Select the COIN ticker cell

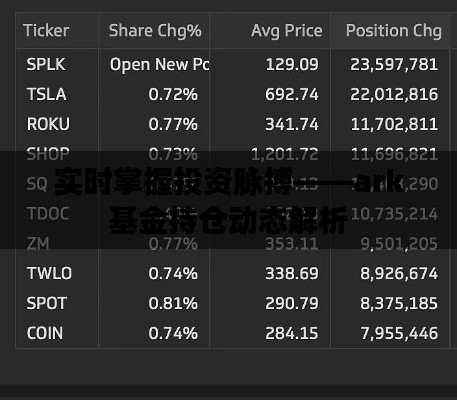(45, 333)
